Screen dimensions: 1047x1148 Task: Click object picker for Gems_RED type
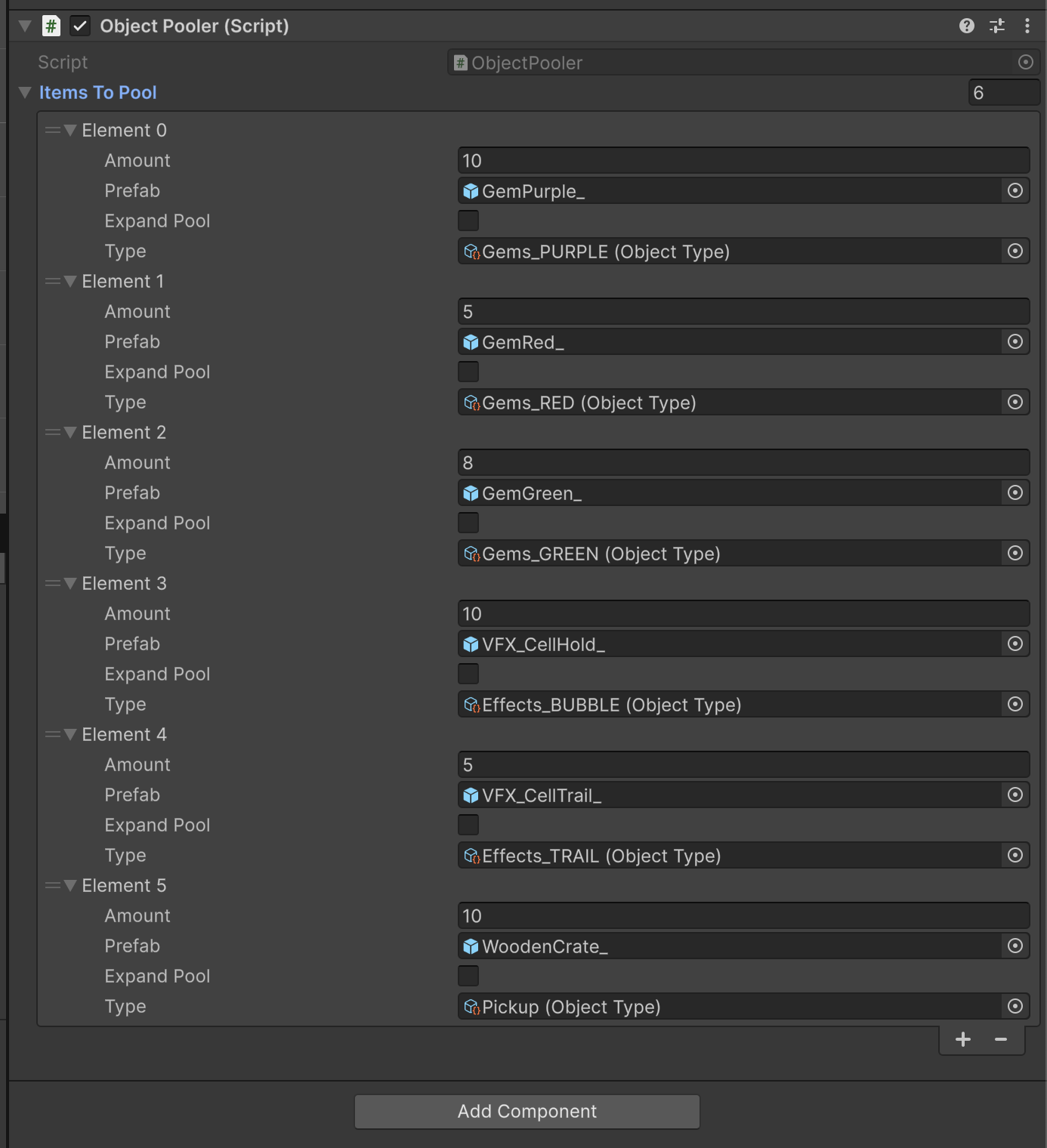click(1015, 402)
